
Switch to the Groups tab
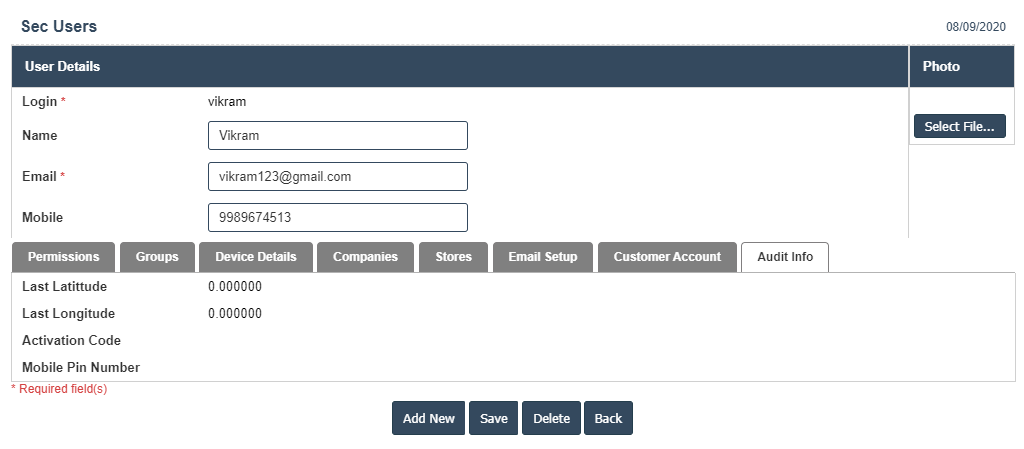(x=157, y=257)
